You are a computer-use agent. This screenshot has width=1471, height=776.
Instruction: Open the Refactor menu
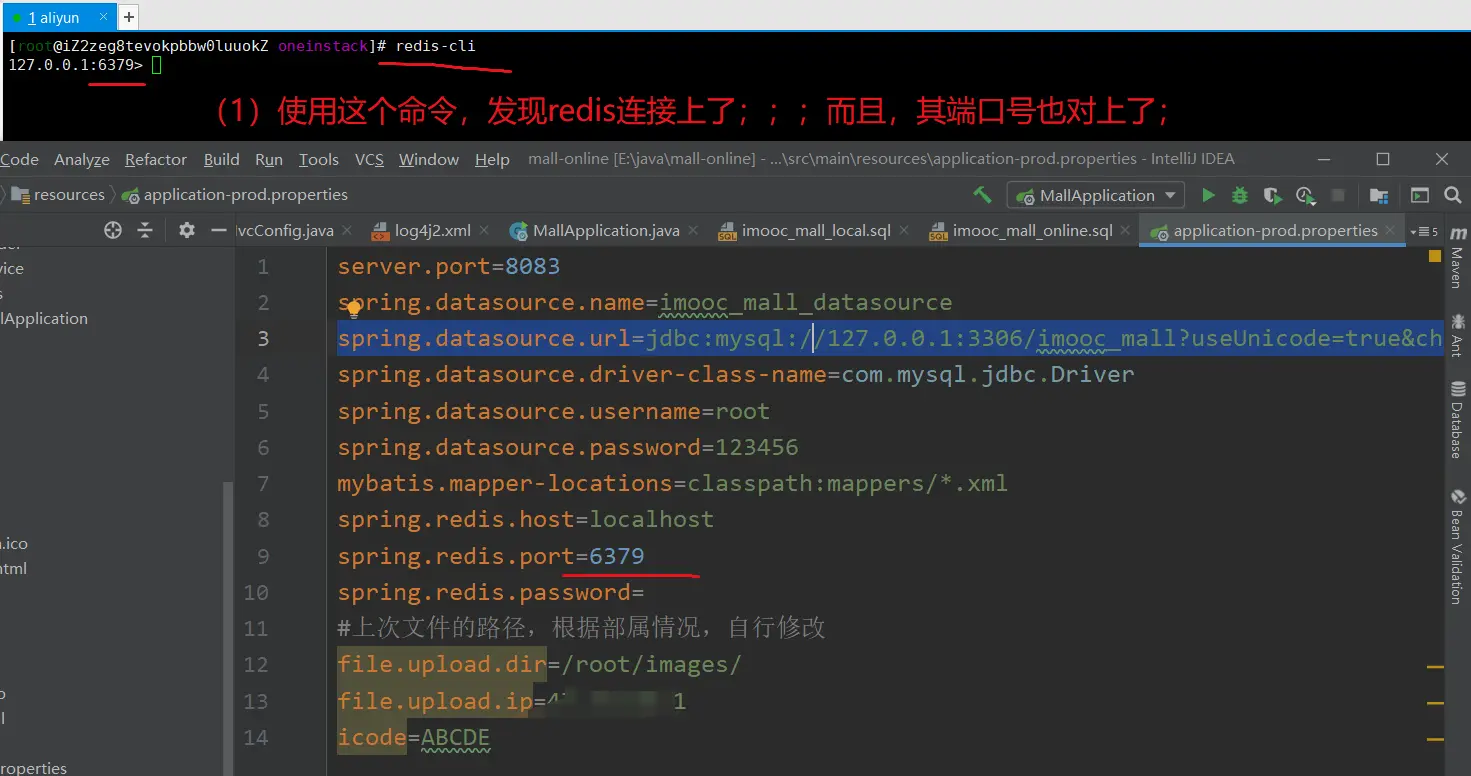155,160
